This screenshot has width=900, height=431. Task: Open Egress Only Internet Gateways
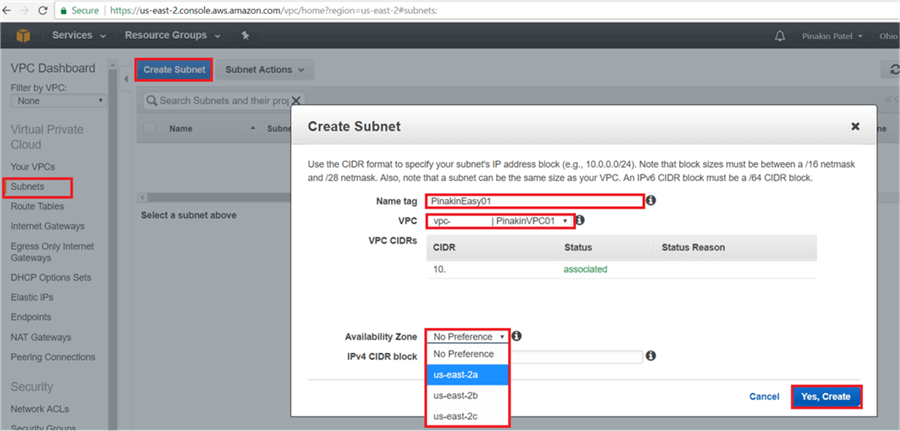(52, 252)
